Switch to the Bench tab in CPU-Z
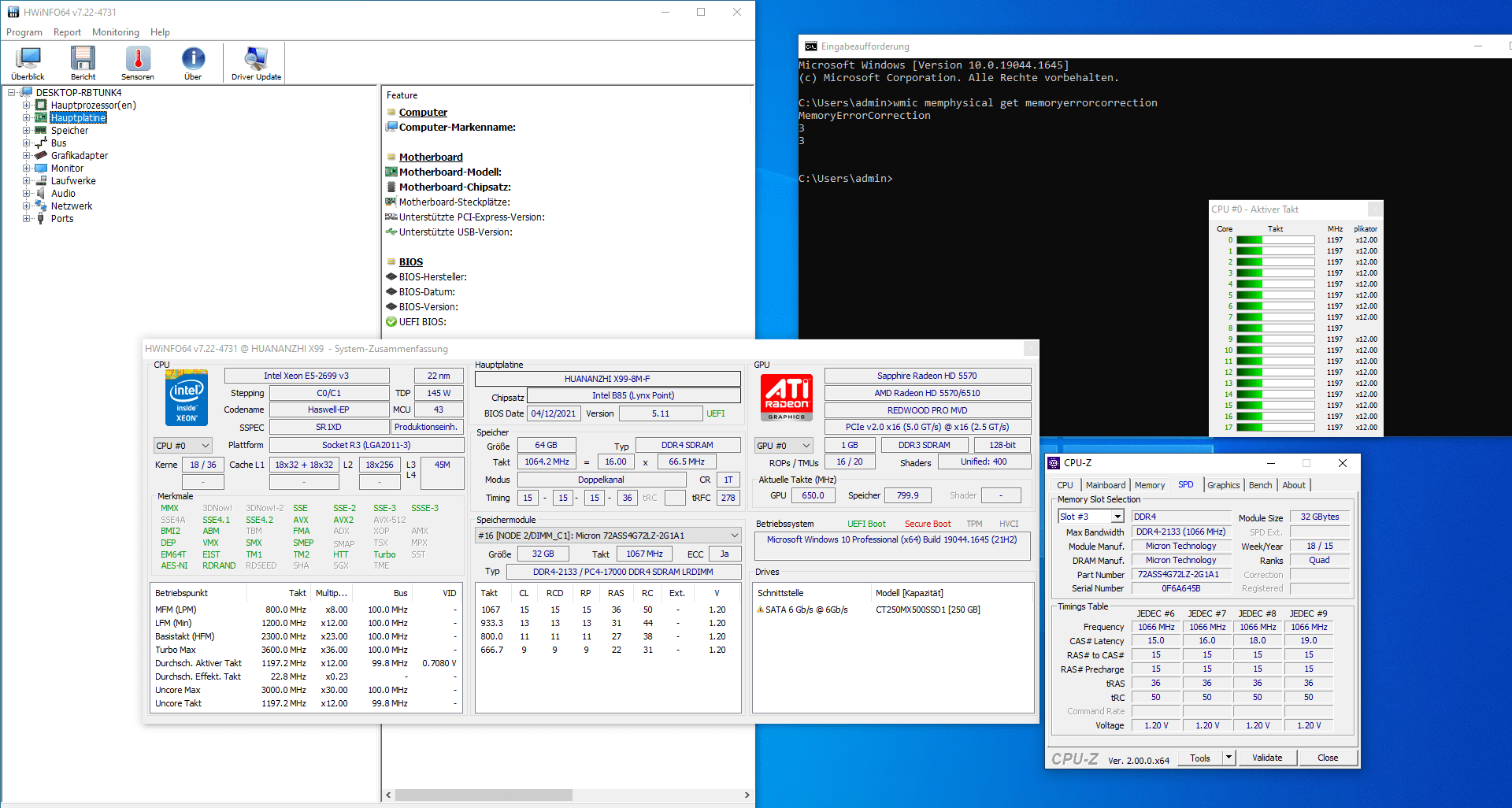1512x808 pixels. (1260, 485)
